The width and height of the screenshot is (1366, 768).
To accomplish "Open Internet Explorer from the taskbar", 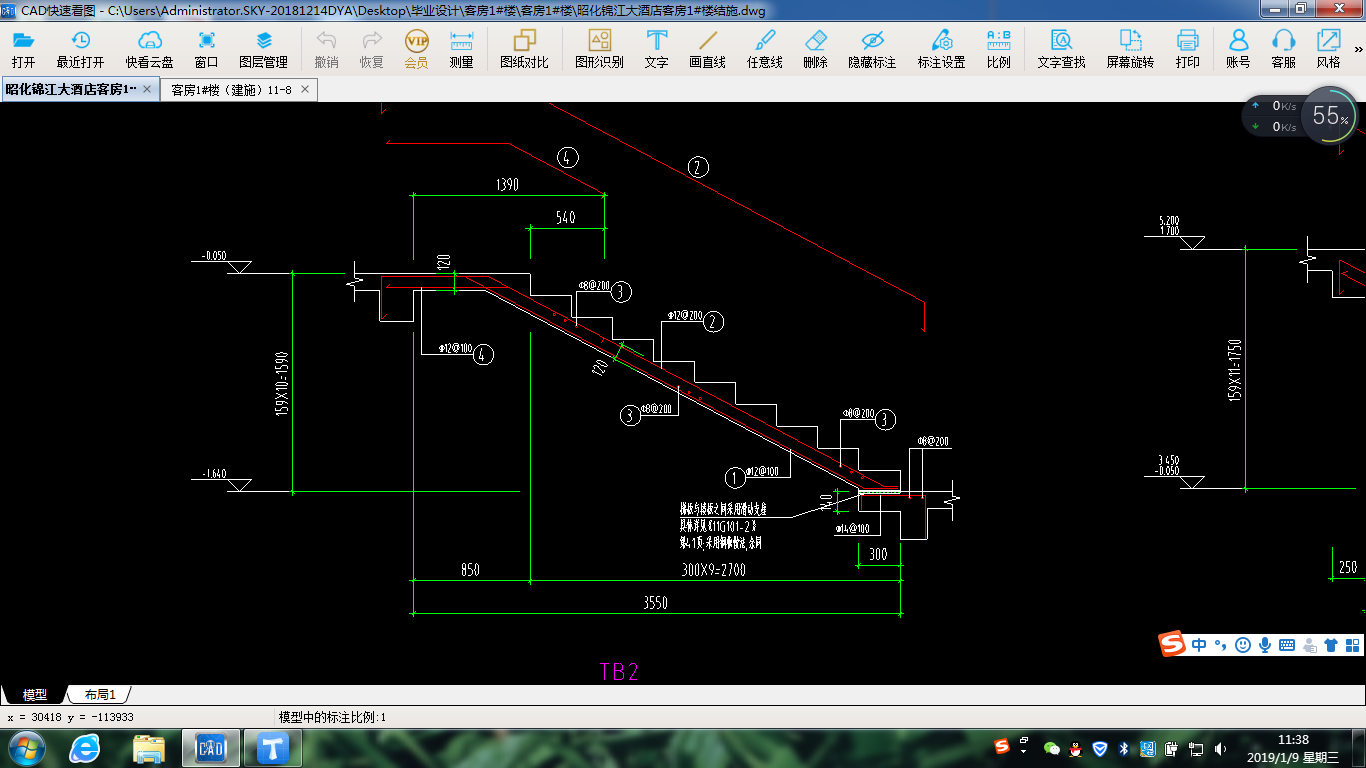I will (86, 747).
